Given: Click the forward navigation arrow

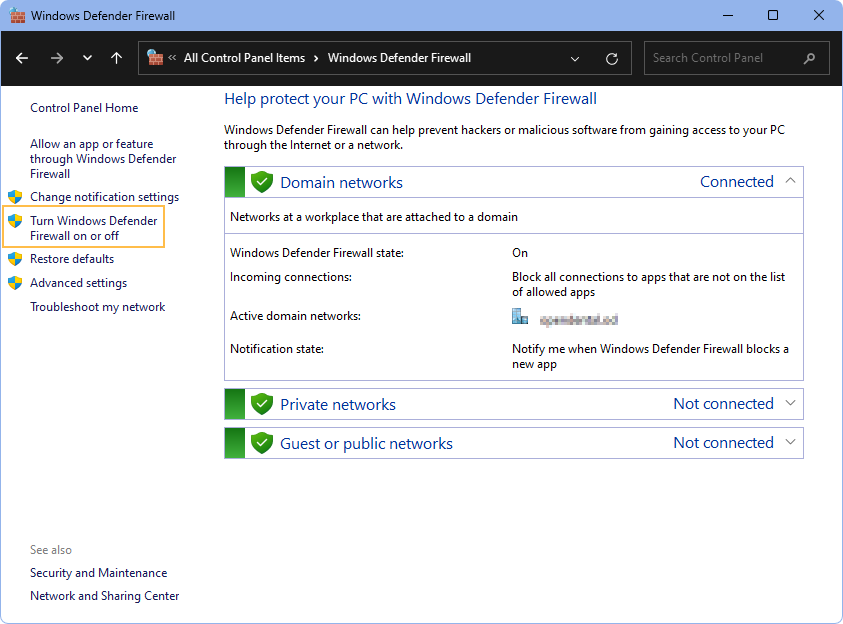Looking at the screenshot, I should coord(56,58).
